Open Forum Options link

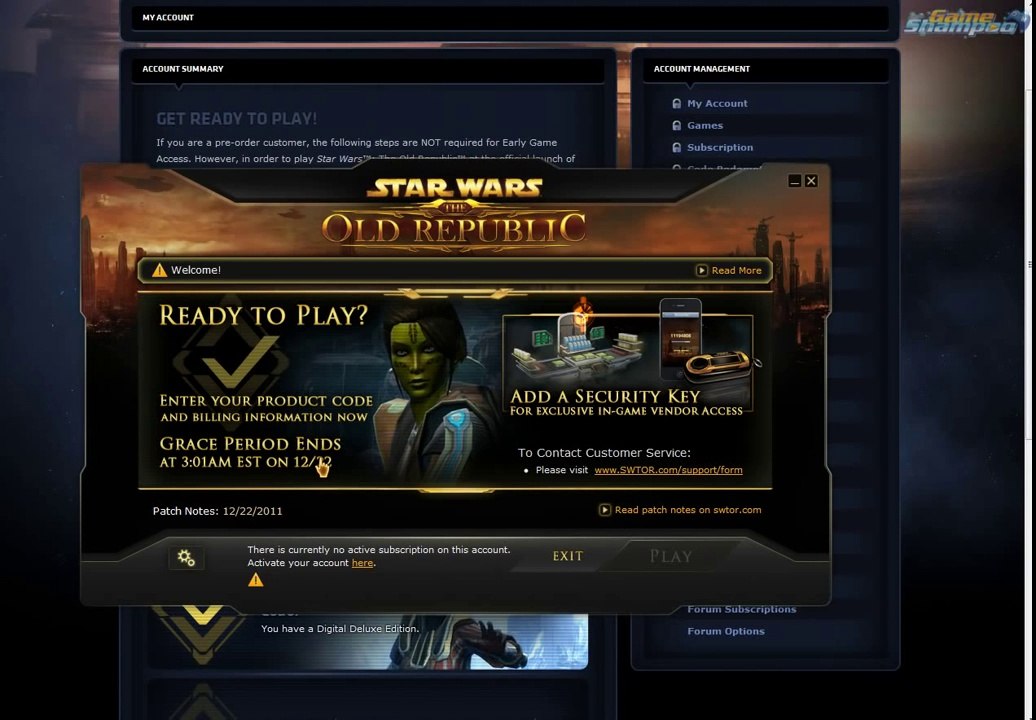[x=725, y=631]
